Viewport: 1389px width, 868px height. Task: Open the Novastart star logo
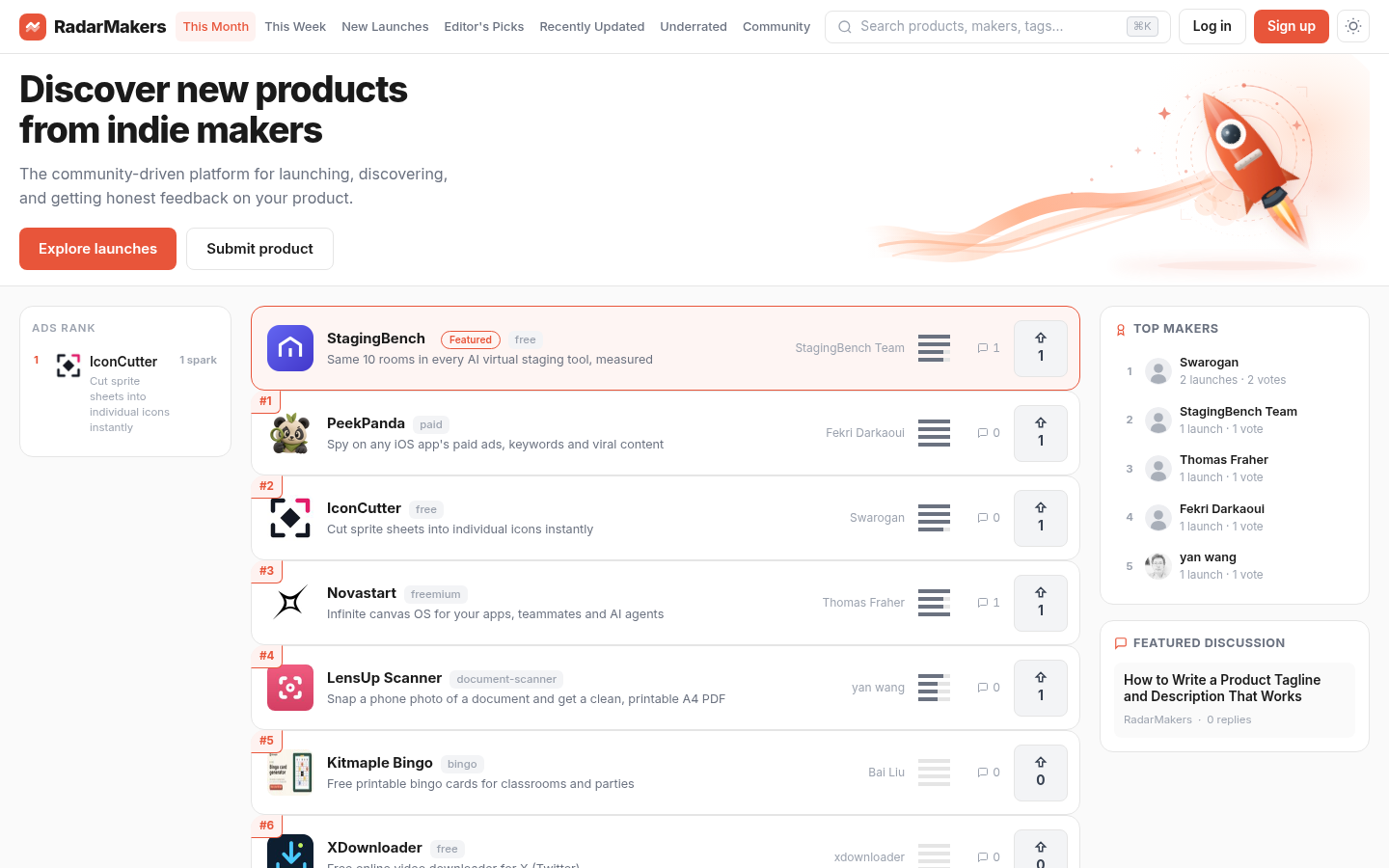(x=290, y=603)
